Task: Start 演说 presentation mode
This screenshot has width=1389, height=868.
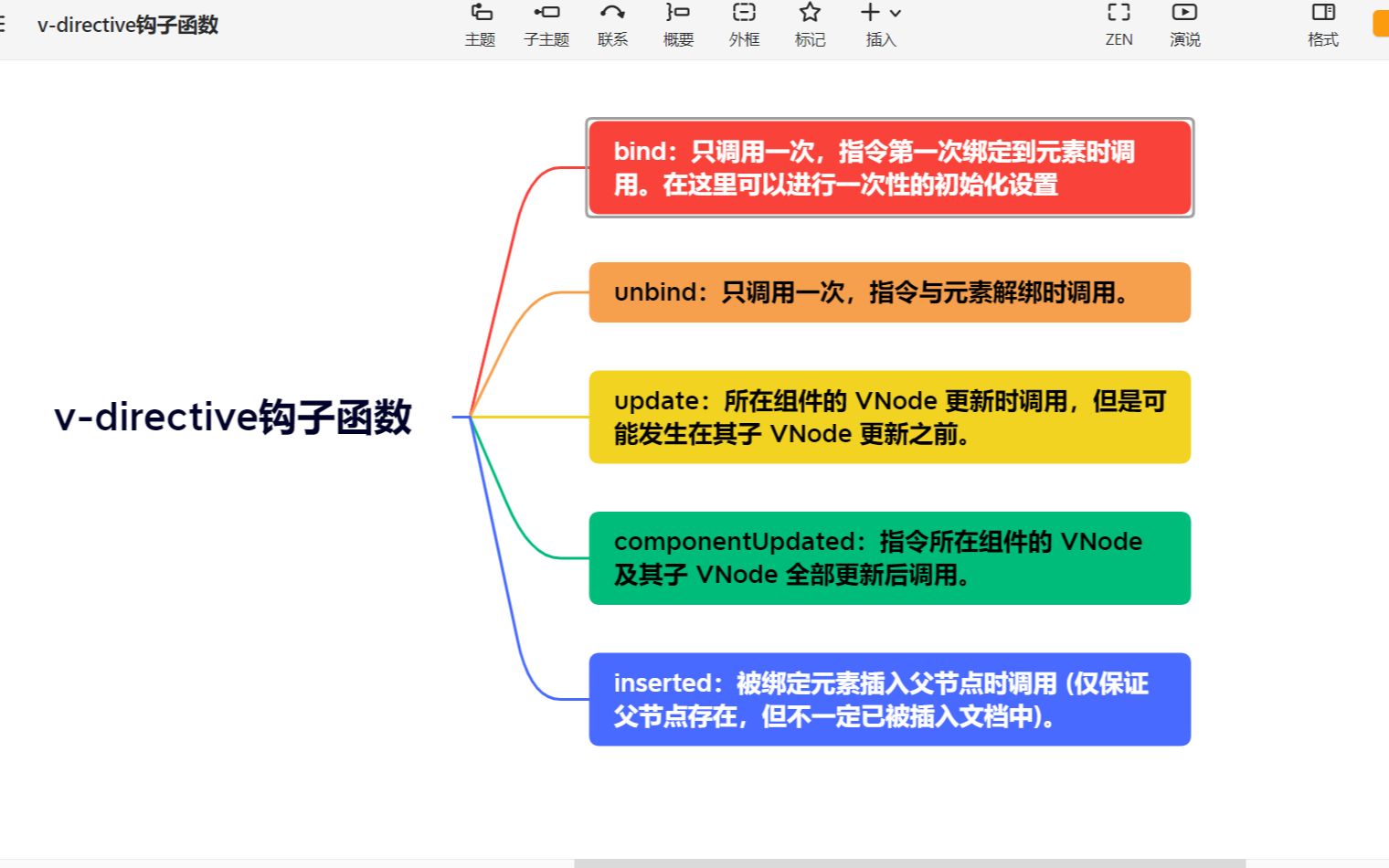Action: pyautogui.click(x=1184, y=25)
